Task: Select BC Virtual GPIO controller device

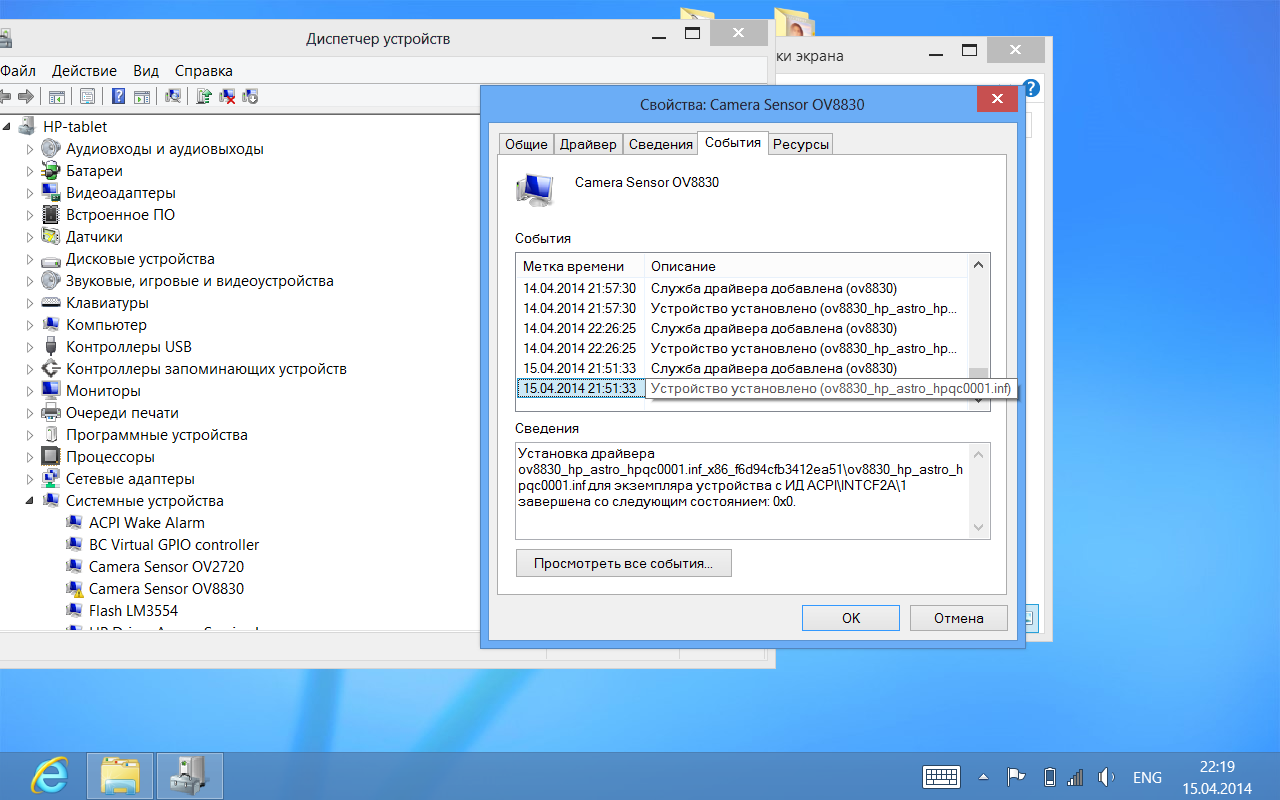Action: (174, 545)
